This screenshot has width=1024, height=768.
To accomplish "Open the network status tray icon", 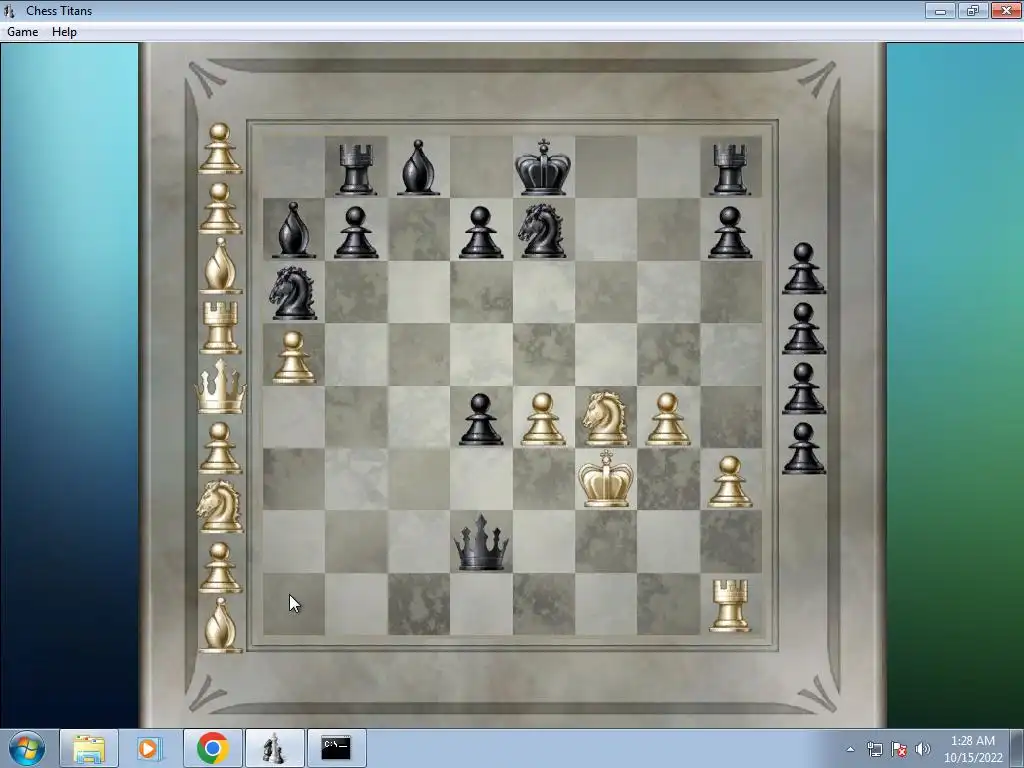I will click(x=874, y=749).
